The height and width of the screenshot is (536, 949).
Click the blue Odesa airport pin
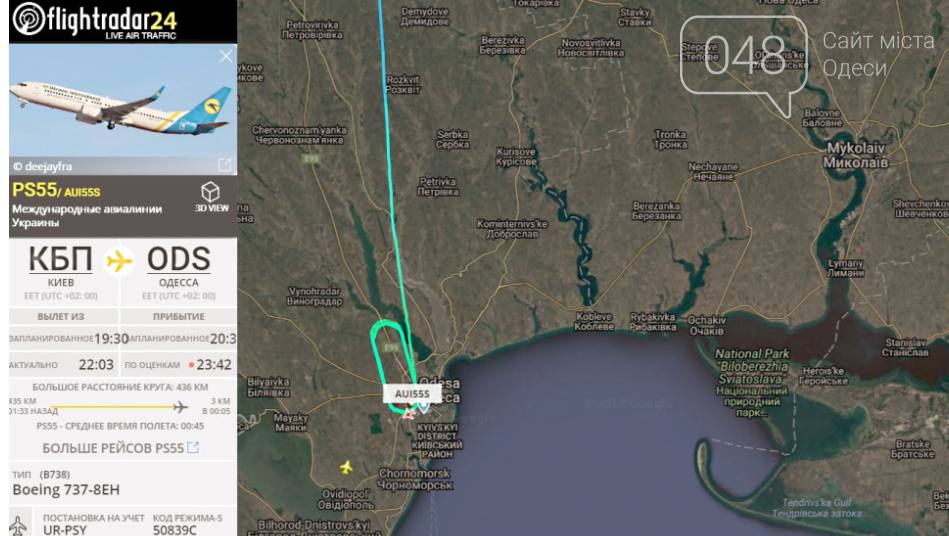424,406
